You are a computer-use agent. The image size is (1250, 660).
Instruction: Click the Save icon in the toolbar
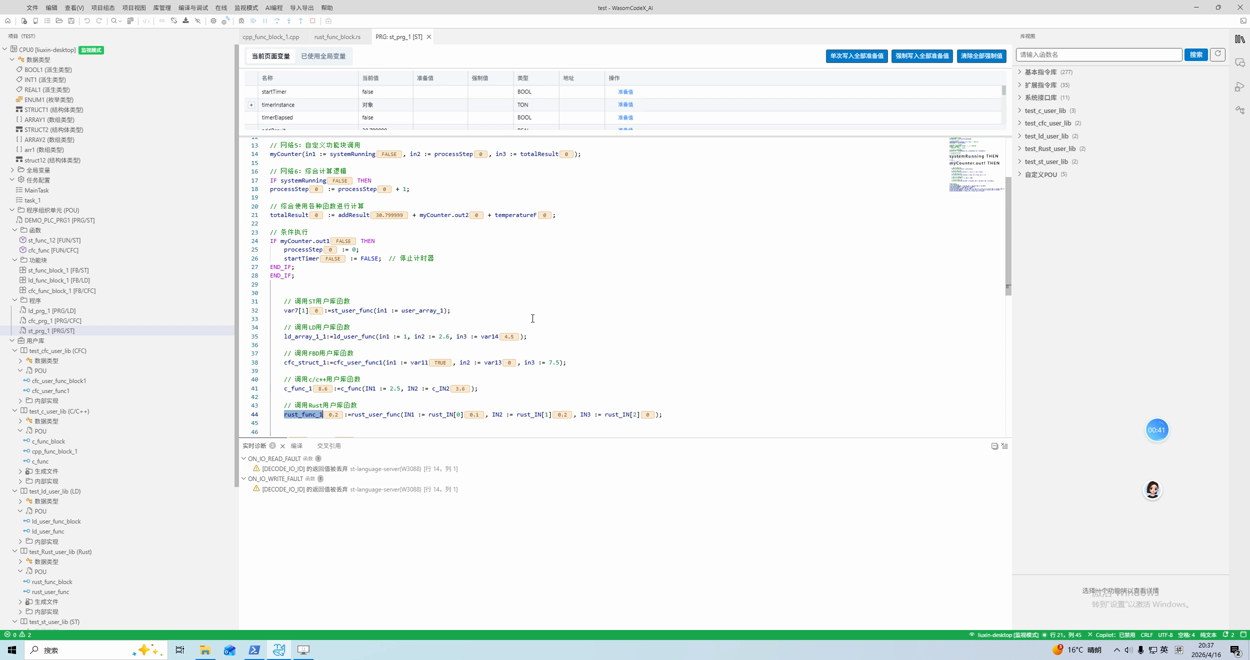pos(71,21)
